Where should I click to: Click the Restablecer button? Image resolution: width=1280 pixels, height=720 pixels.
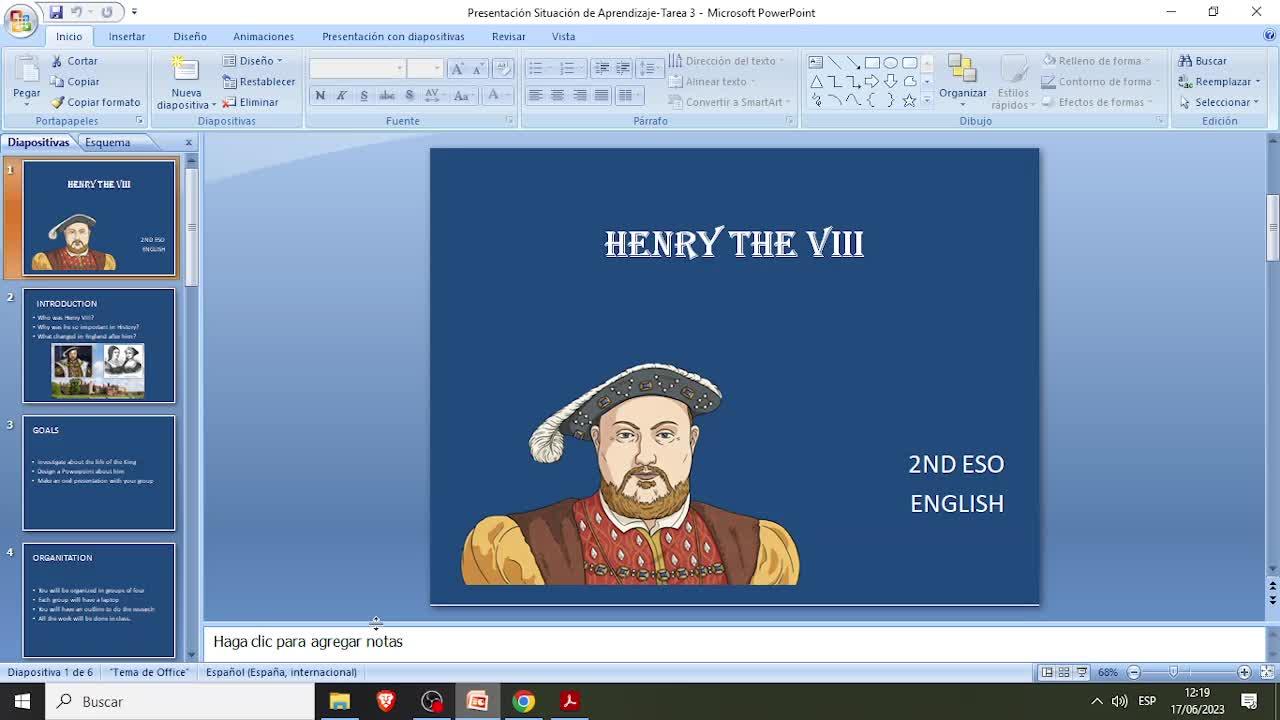click(x=259, y=82)
